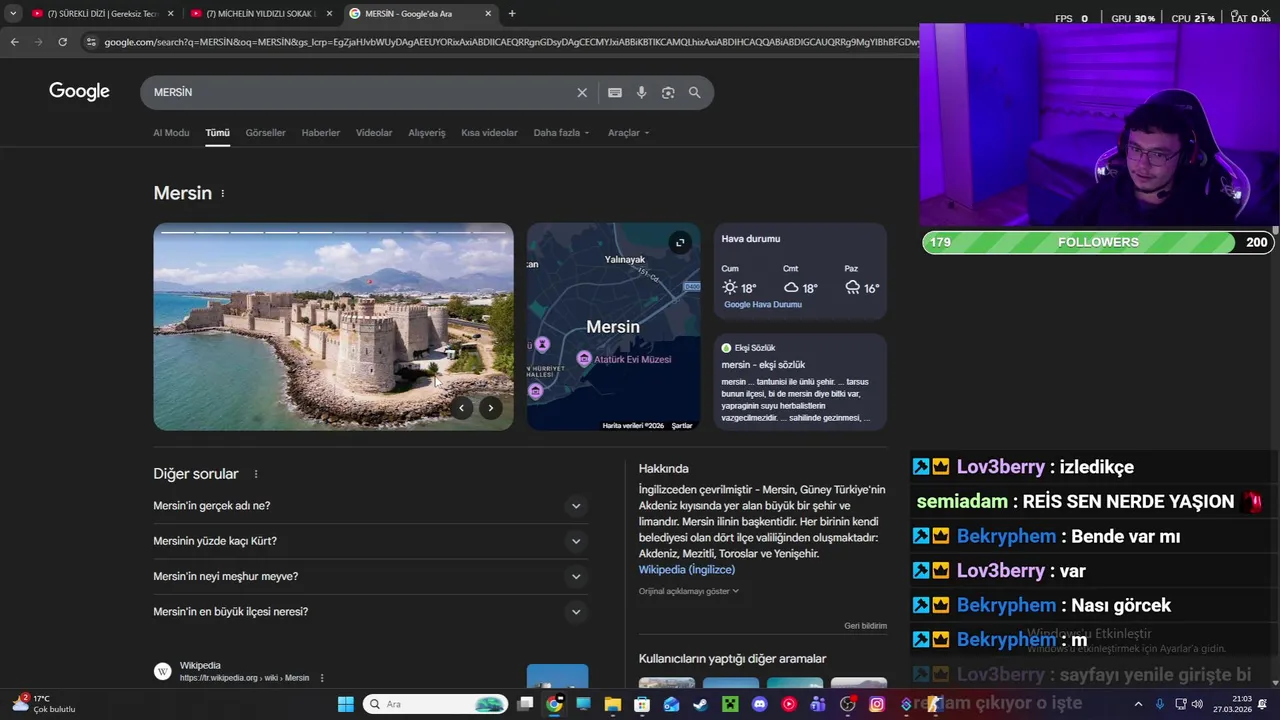Go to Google home via the logo

coord(79,91)
